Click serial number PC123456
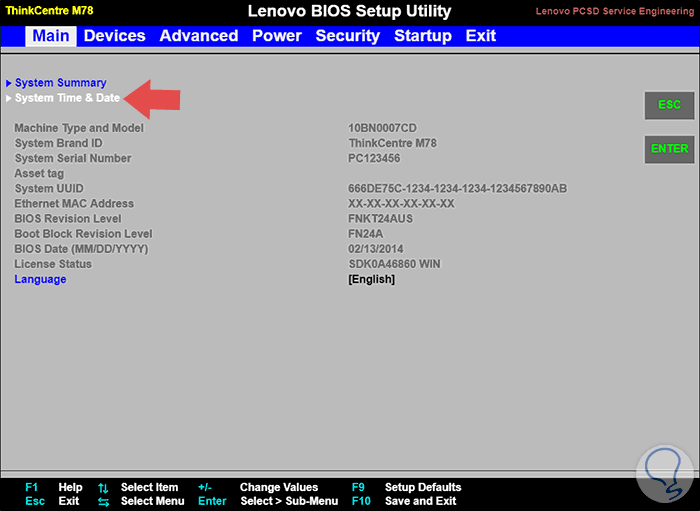 coord(374,158)
